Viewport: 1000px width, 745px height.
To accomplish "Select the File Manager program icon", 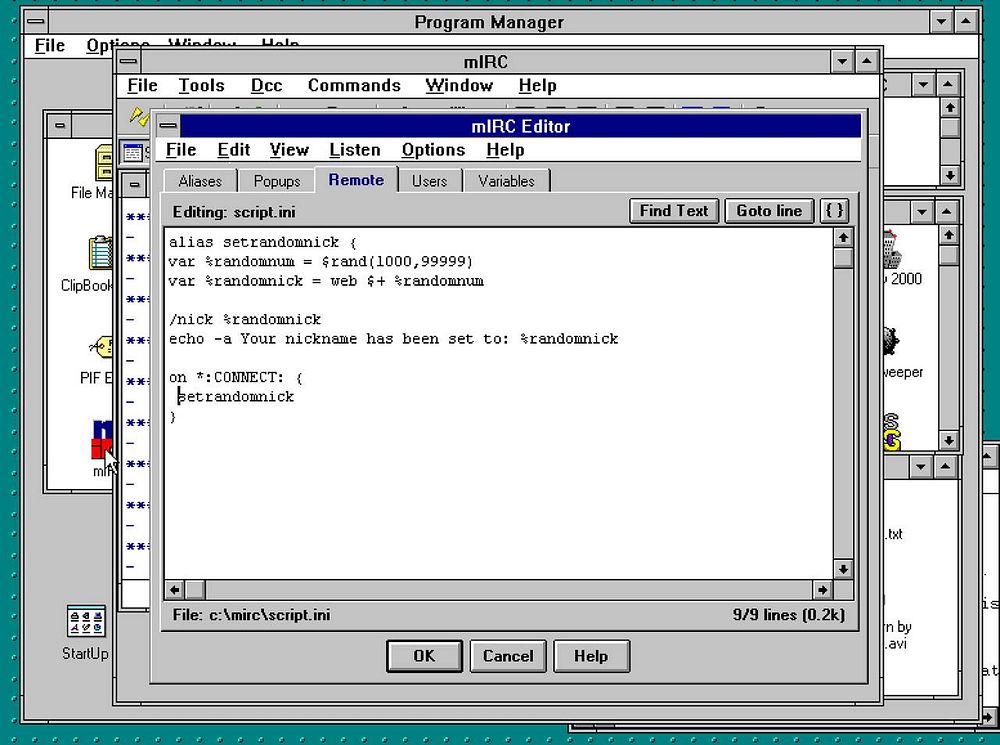I will [104, 163].
